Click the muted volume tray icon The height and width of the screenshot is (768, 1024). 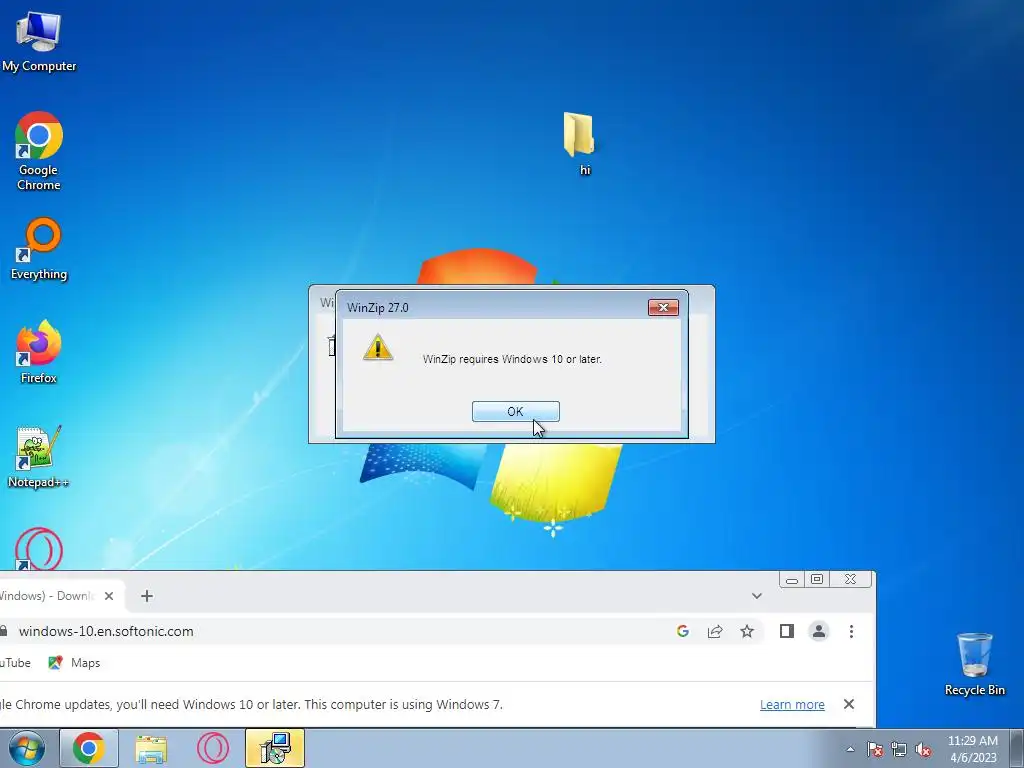tap(923, 750)
